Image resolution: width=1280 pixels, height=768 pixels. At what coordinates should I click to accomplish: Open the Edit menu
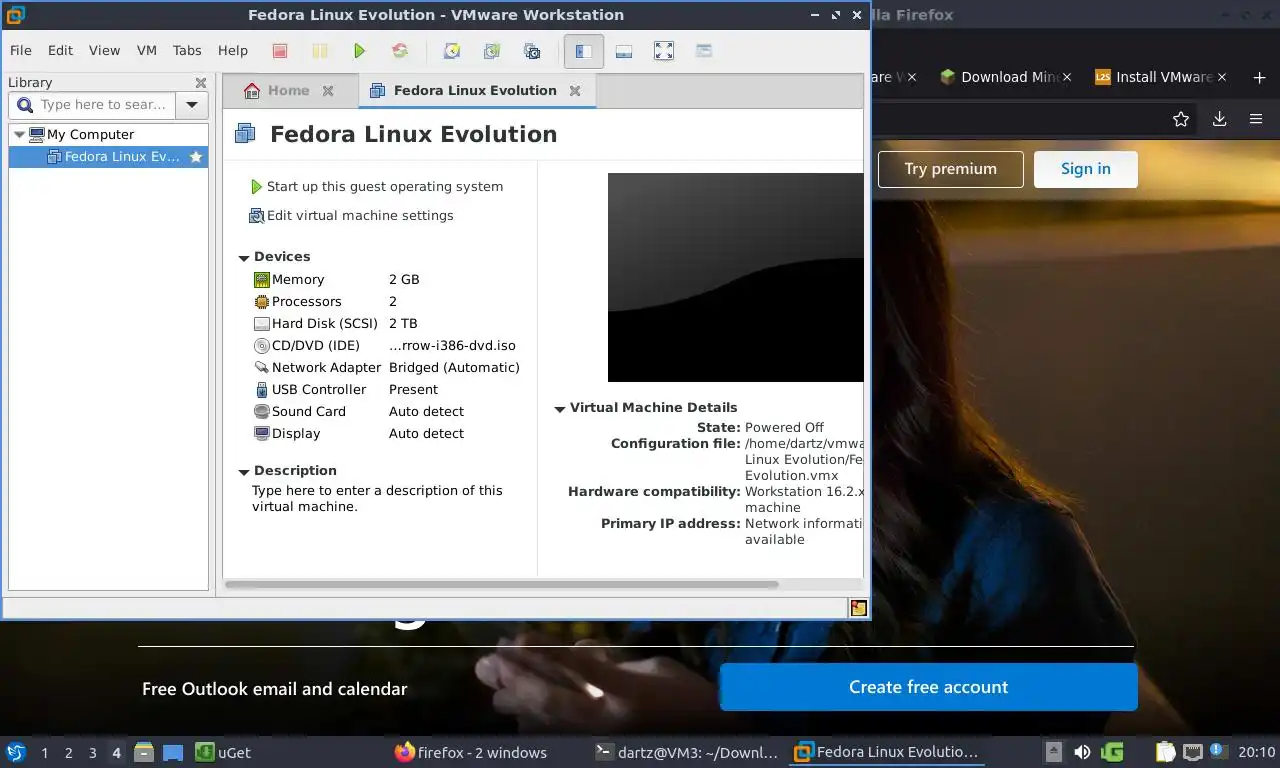pyautogui.click(x=60, y=50)
